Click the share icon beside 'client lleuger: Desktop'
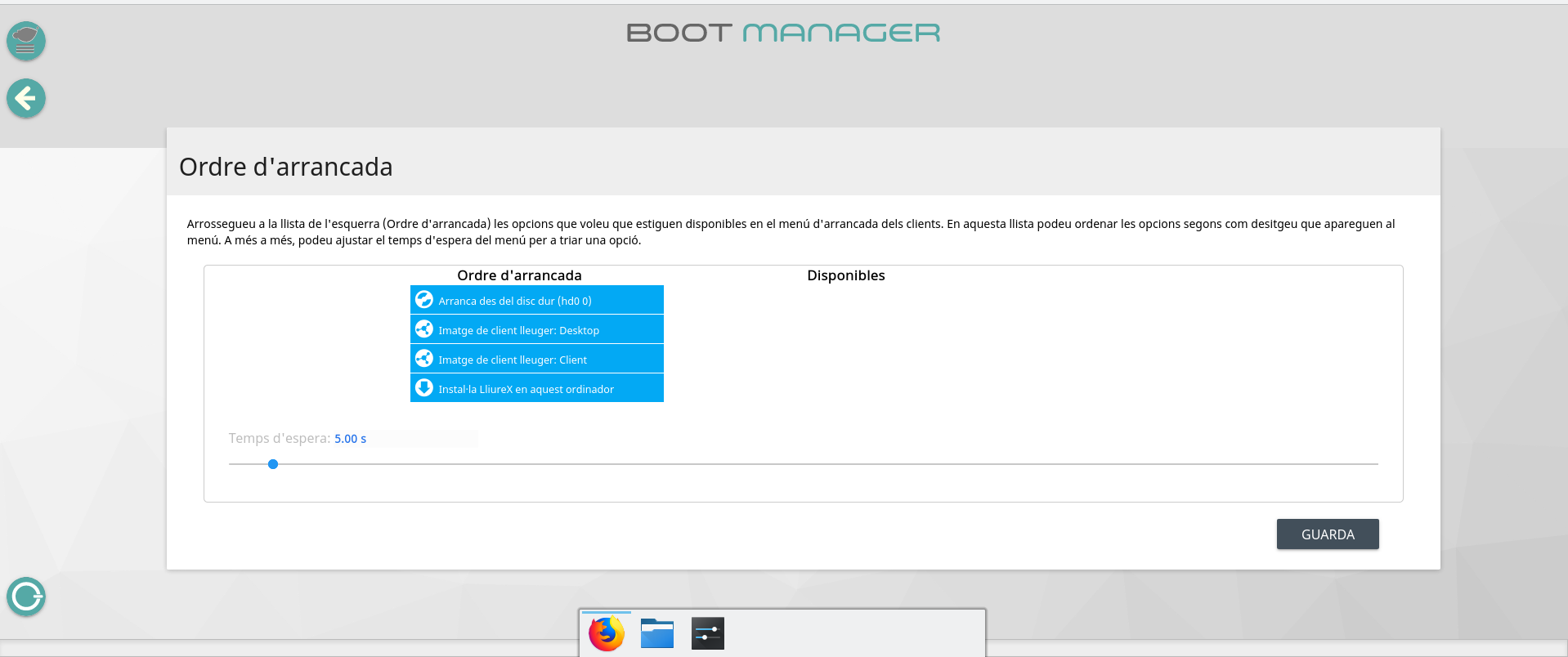 423,329
